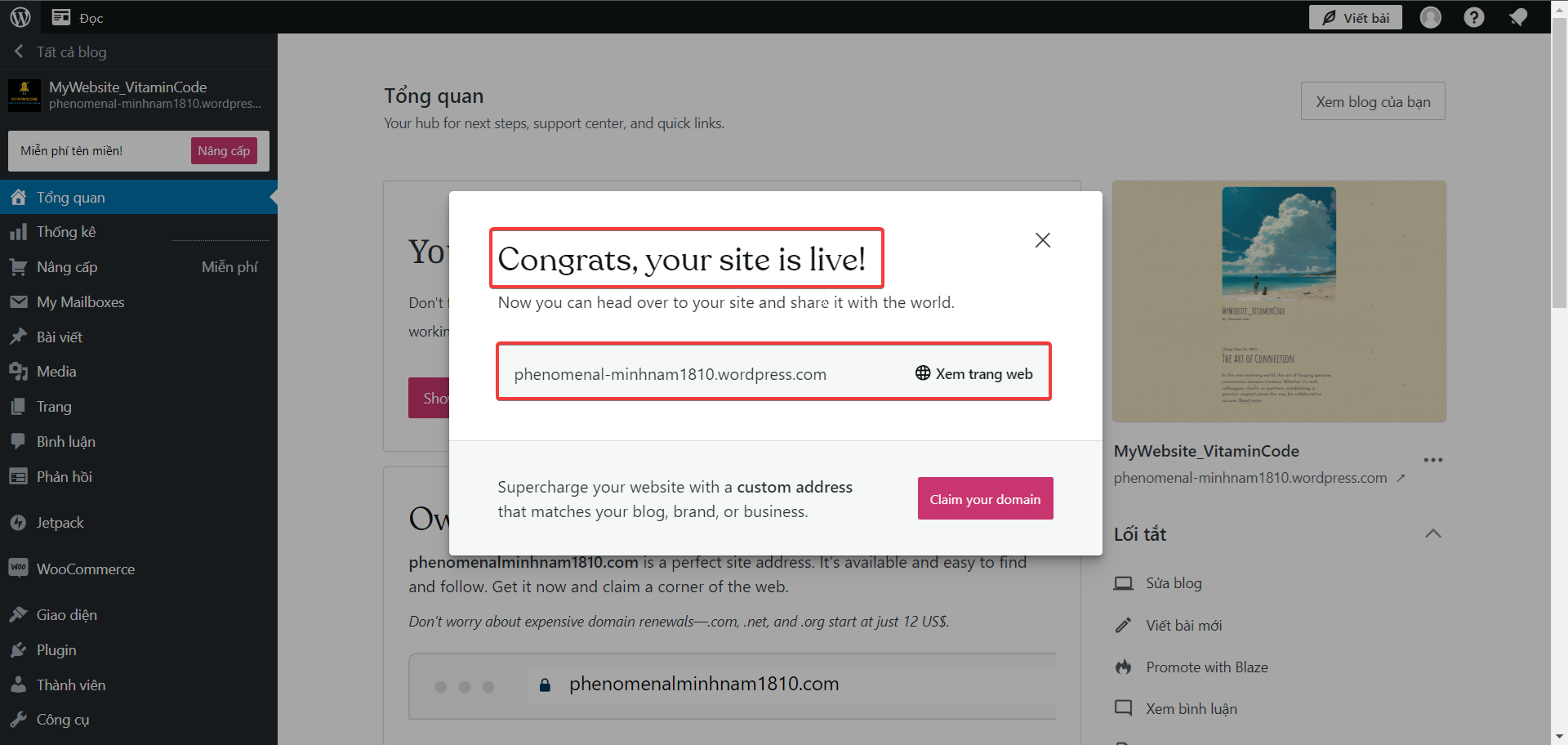Click the WordPress logo icon

(20, 17)
